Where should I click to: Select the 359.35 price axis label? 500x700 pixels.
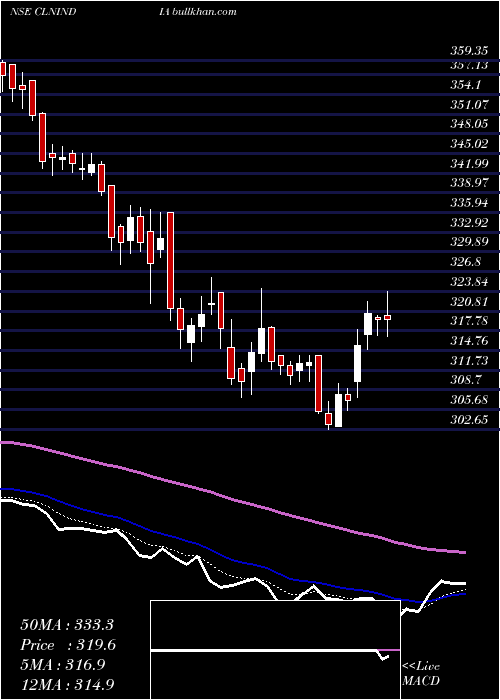click(468, 50)
